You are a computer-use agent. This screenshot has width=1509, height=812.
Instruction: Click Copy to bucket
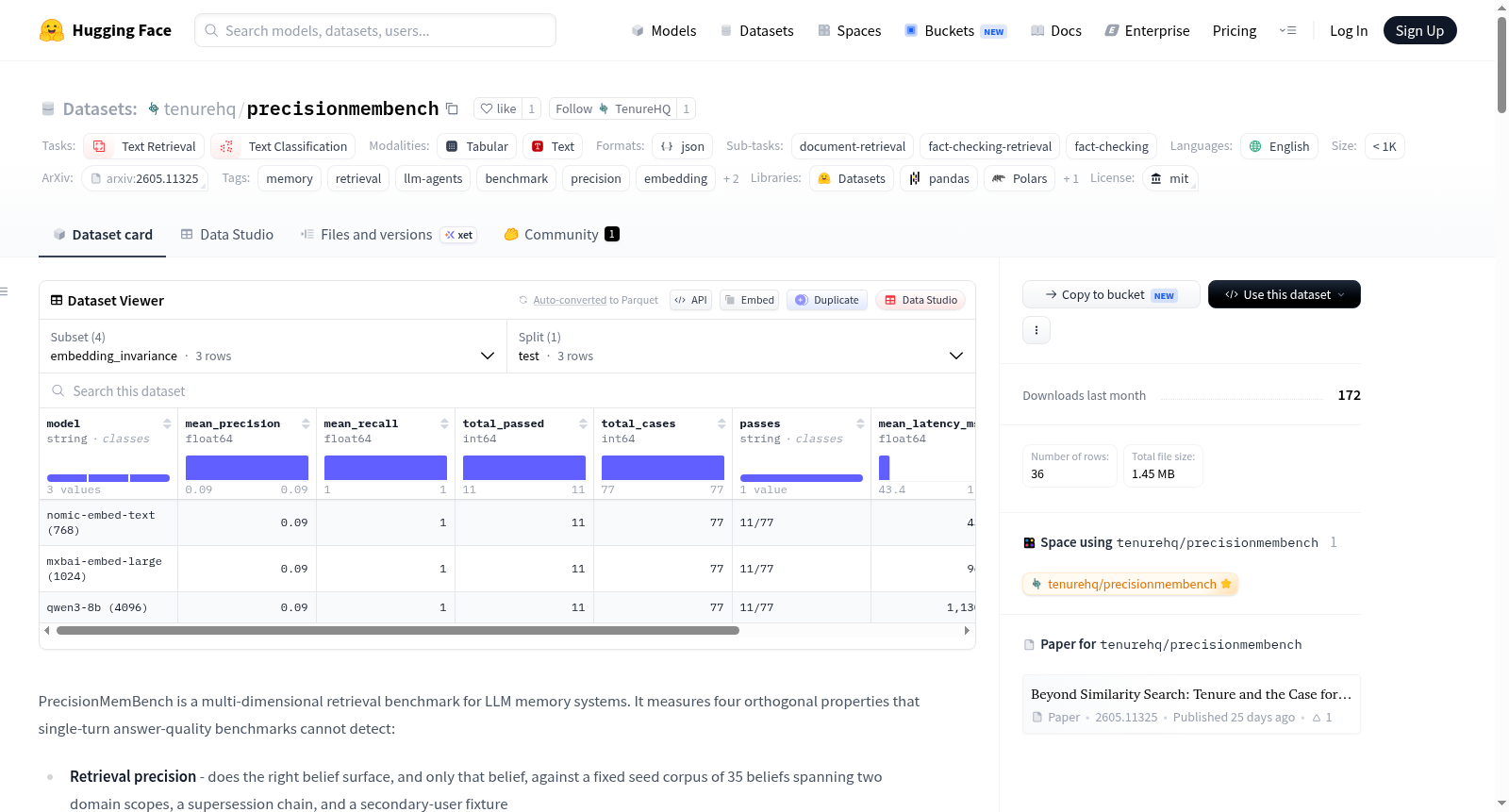click(x=1111, y=294)
